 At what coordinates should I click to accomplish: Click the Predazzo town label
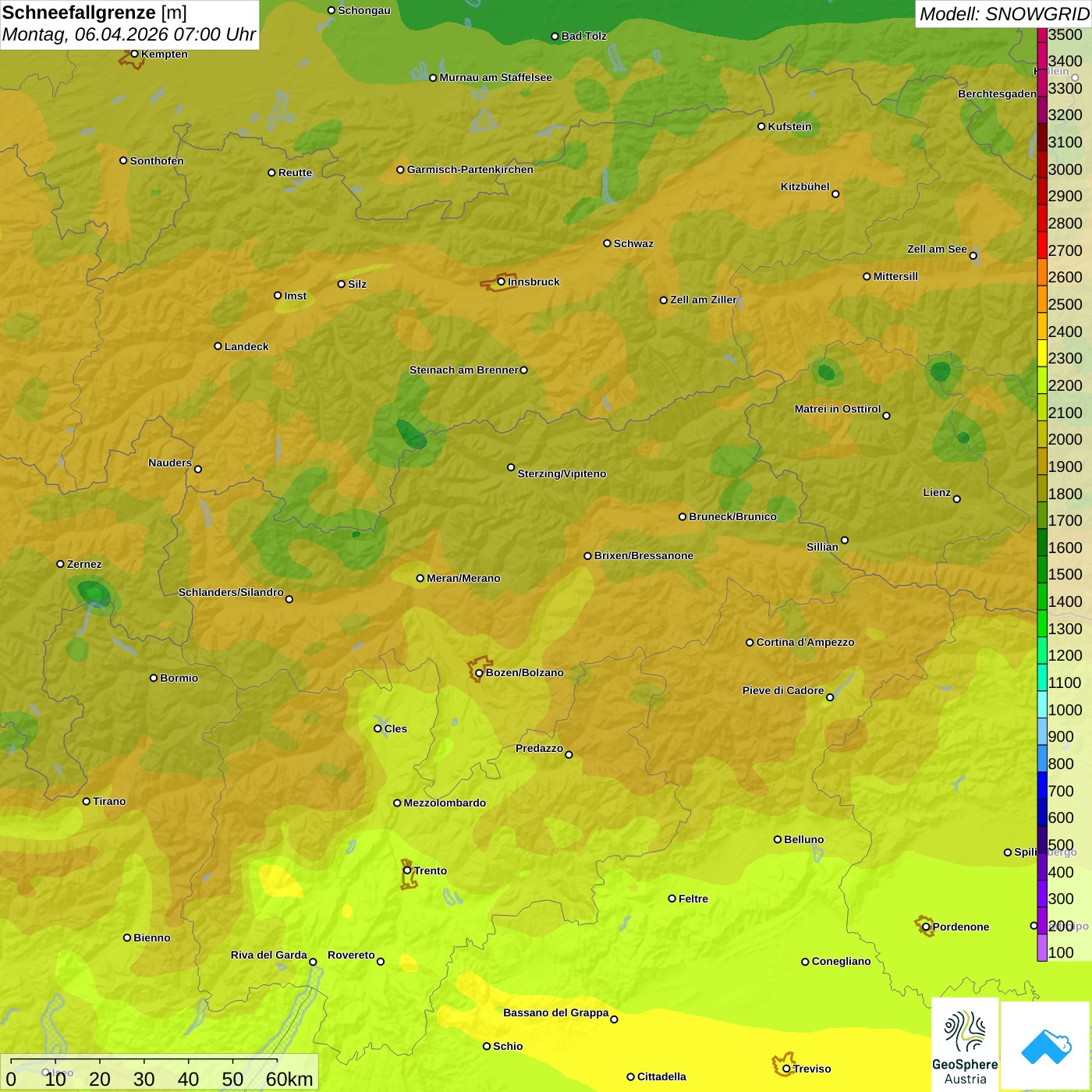click(539, 748)
